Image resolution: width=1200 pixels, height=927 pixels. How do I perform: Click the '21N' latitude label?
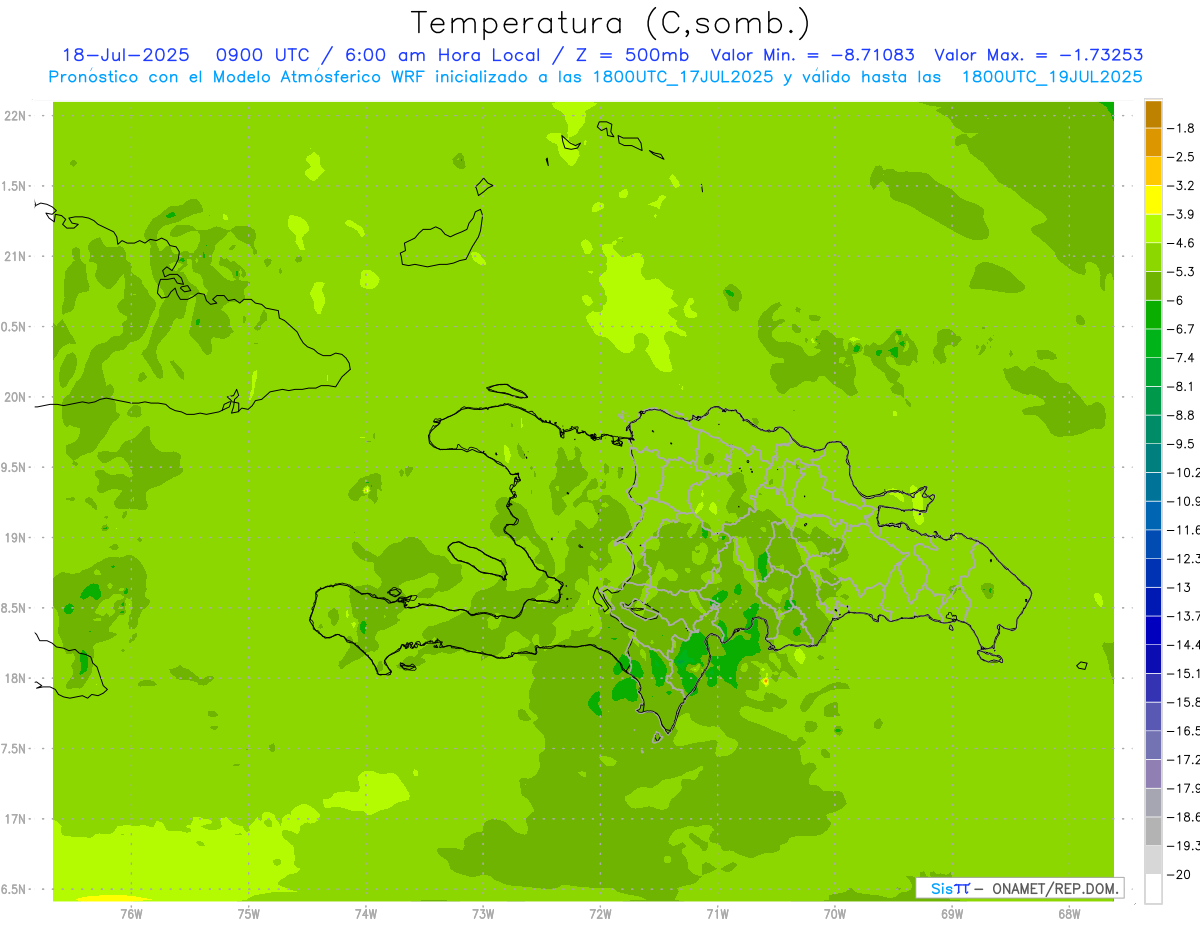coord(14,257)
